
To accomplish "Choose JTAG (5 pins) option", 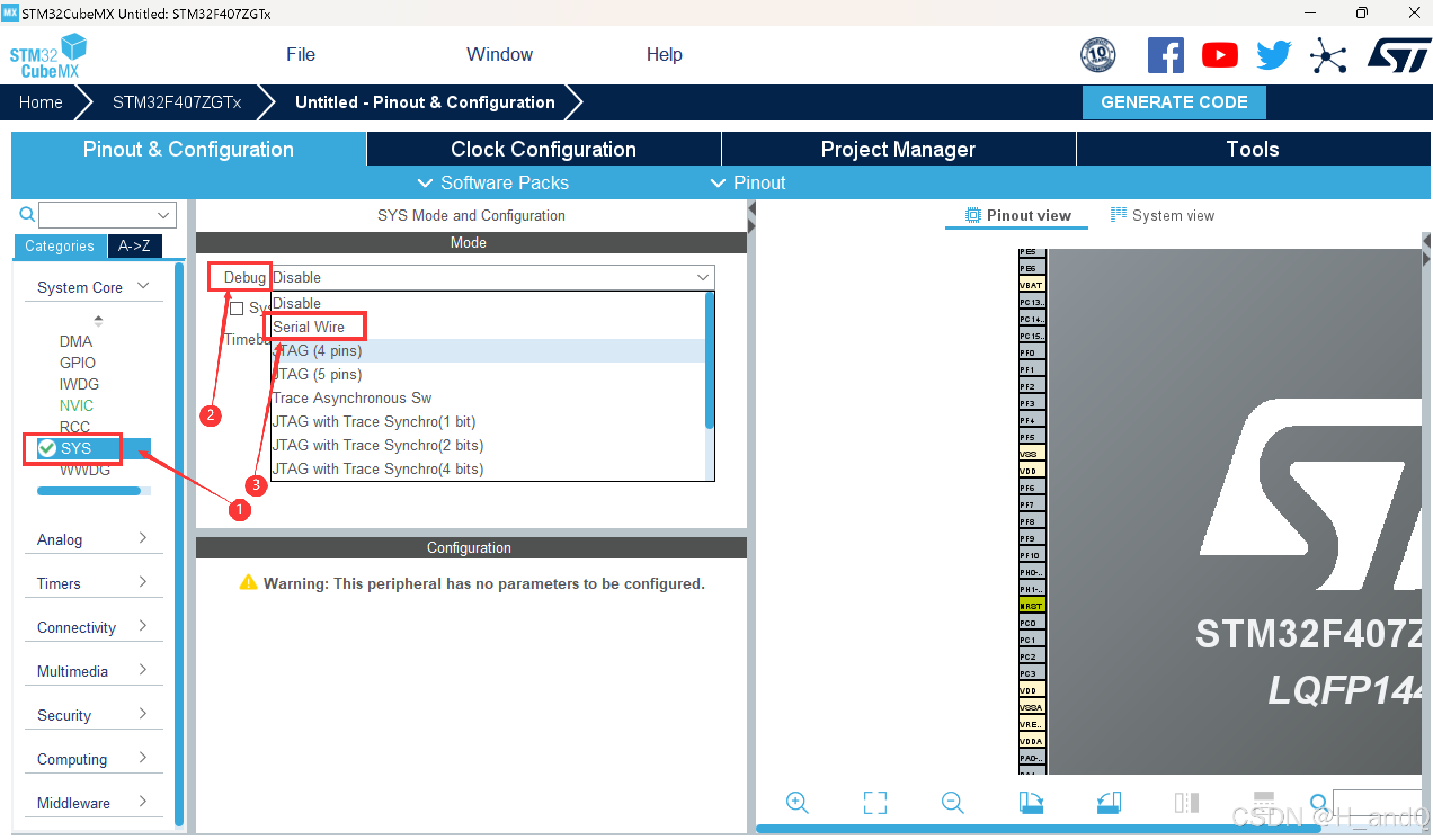I will click(488, 374).
